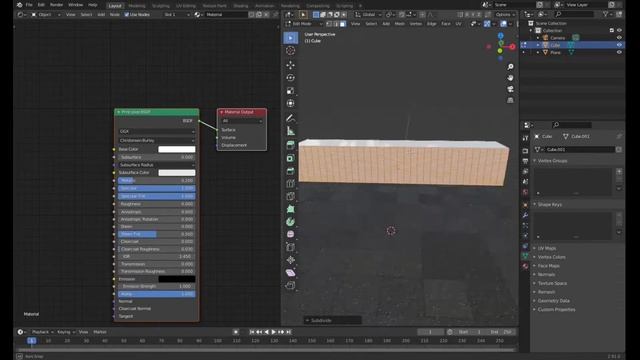
Task: Click the play animation button
Action: (273, 332)
